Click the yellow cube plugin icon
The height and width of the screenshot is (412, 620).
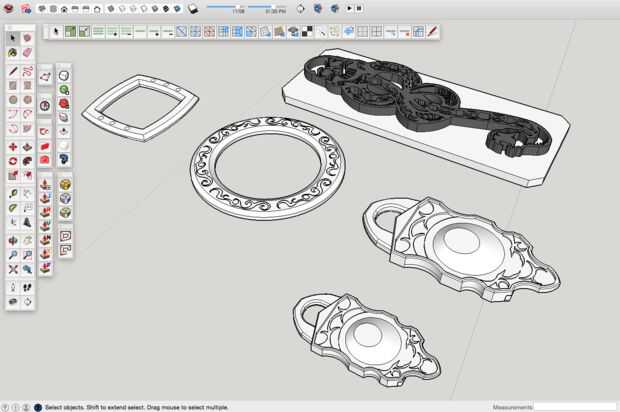[x=65, y=185]
